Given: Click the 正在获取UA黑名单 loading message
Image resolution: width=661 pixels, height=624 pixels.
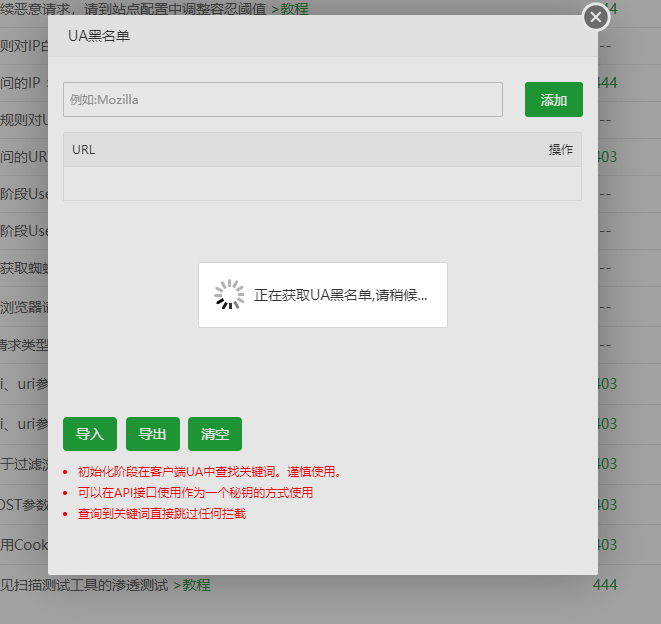Looking at the screenshot, I should pyautogui.click(x=341, y=295).
